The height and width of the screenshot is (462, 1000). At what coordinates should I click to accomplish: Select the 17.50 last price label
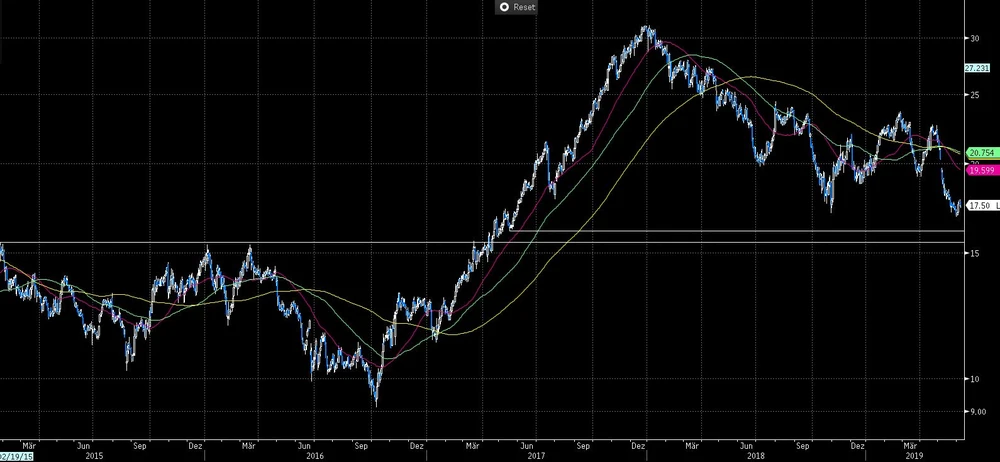[x=977, y=205]
